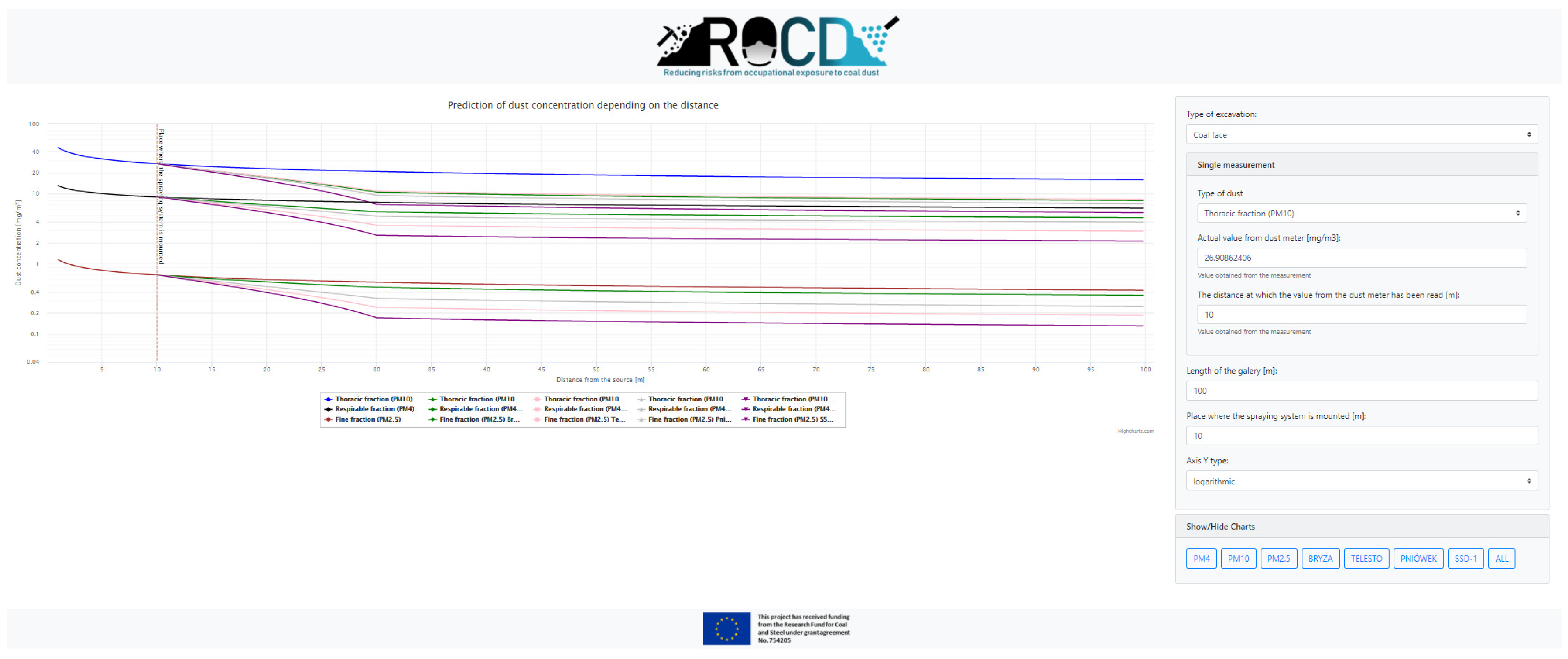Image resolution: width=1568 pixels, height=659 pixels.
Task: Open Axis Y type dropdown
Action: pyautogui.click(x=1361, y=481)
